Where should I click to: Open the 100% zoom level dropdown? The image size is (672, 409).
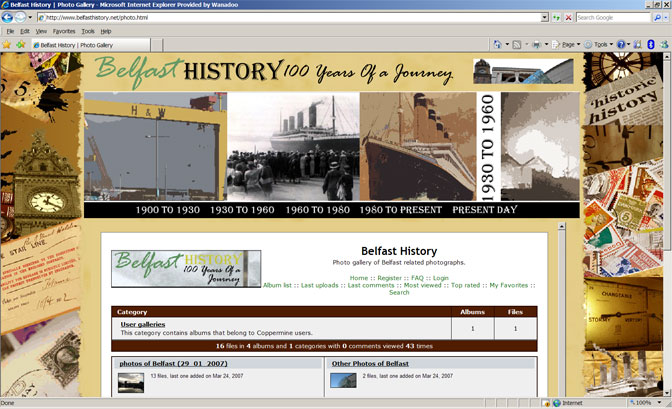645,403
